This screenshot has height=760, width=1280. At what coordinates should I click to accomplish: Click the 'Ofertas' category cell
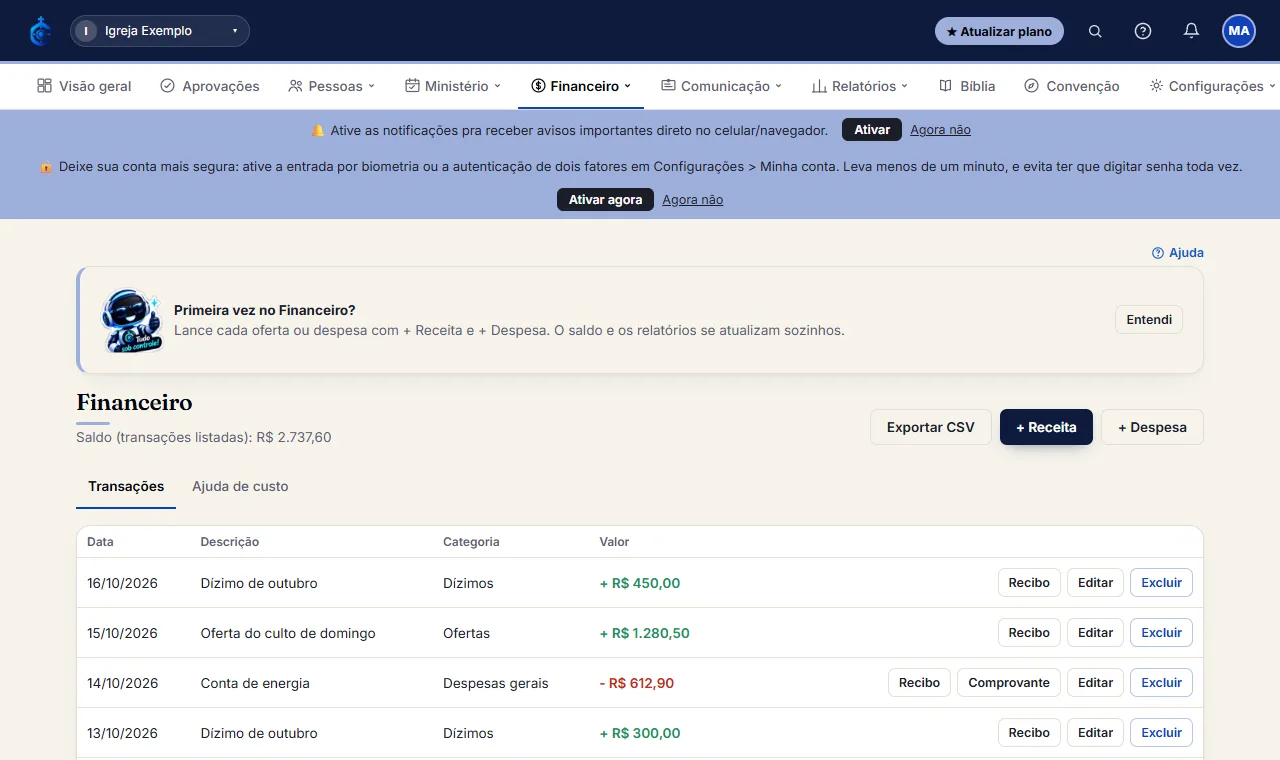pyautogui.click(x=466, y=633)
